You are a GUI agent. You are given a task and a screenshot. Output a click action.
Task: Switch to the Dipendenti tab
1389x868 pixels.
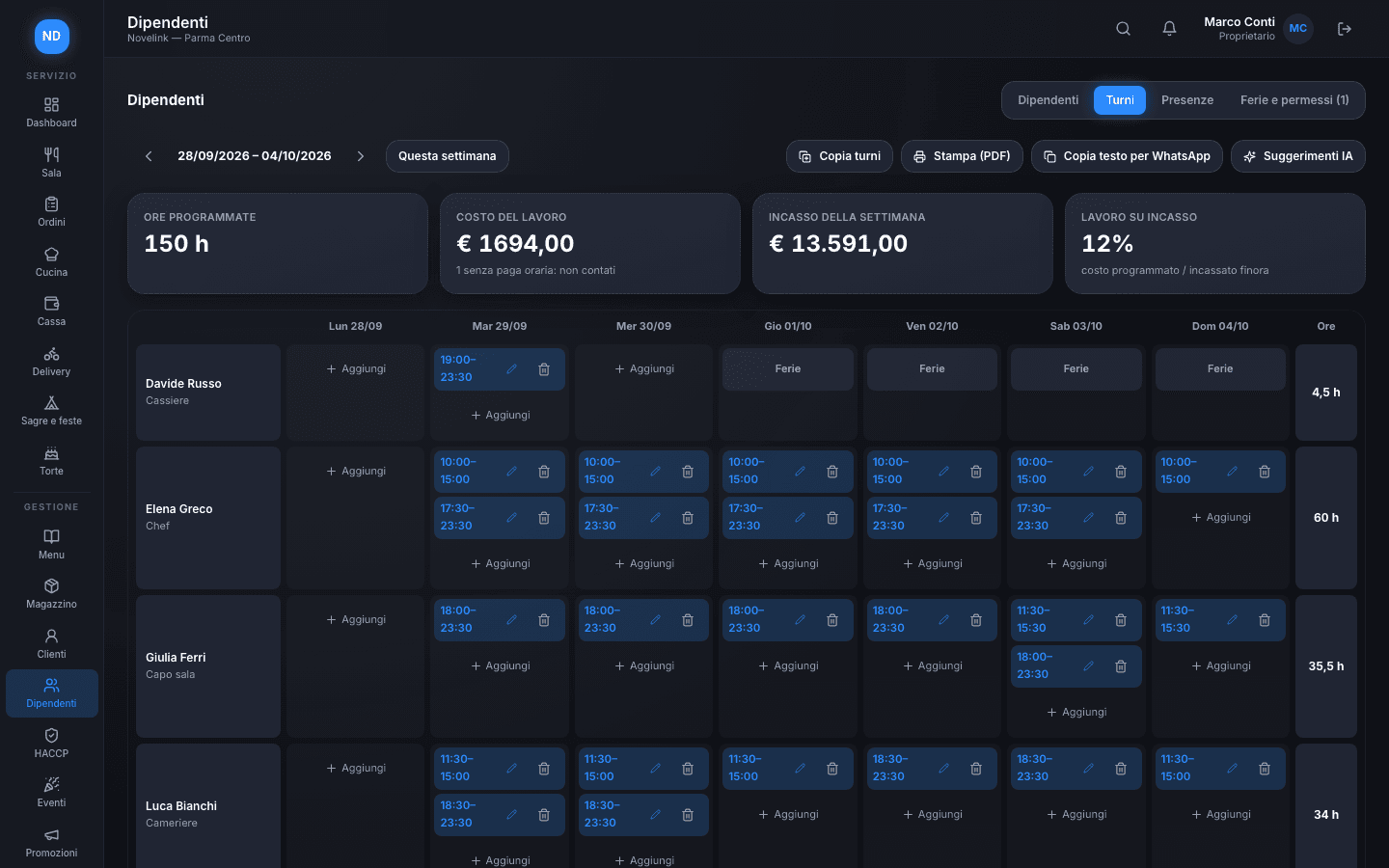click(x=1049, y=100)
